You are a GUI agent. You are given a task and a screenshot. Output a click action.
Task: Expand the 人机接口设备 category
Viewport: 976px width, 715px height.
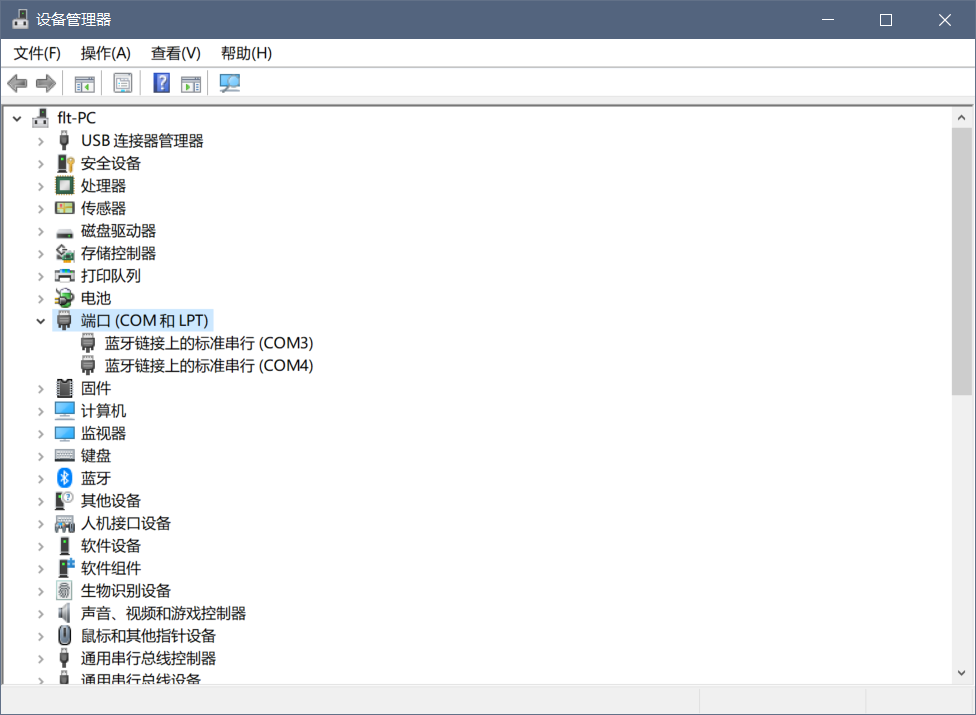[41, 524]
